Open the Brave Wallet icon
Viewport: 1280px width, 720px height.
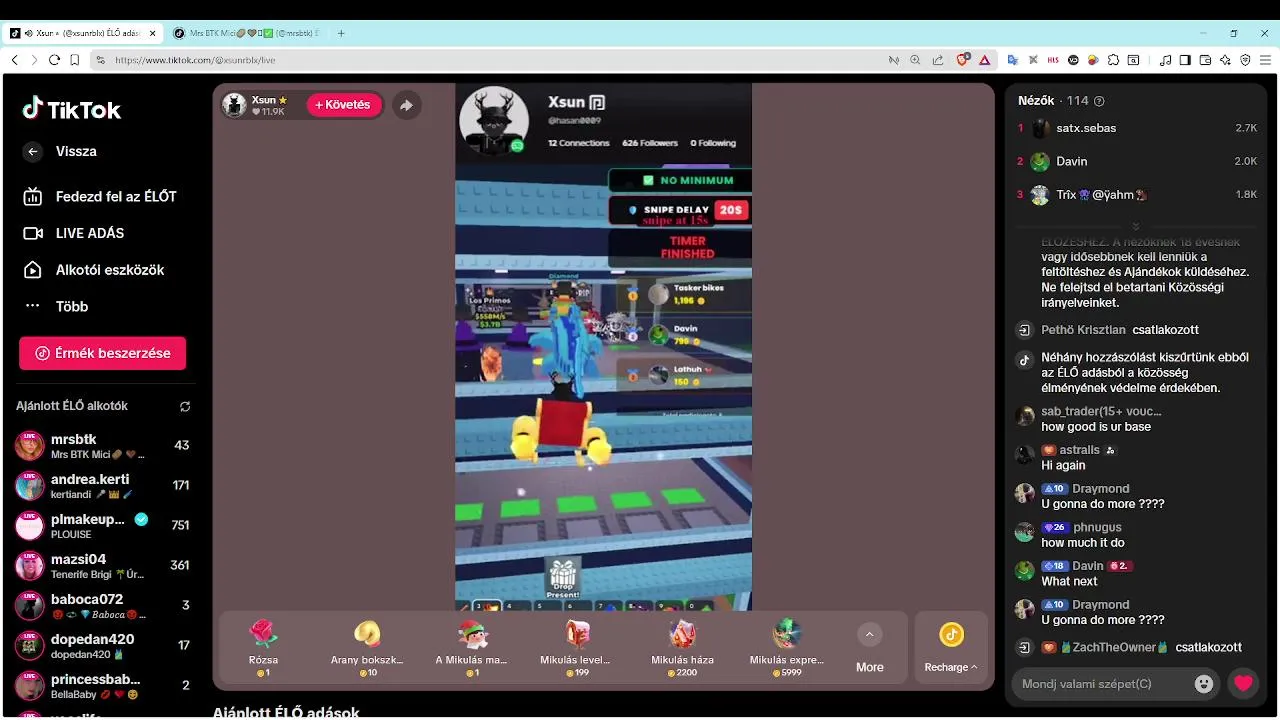click(1205, 60)
